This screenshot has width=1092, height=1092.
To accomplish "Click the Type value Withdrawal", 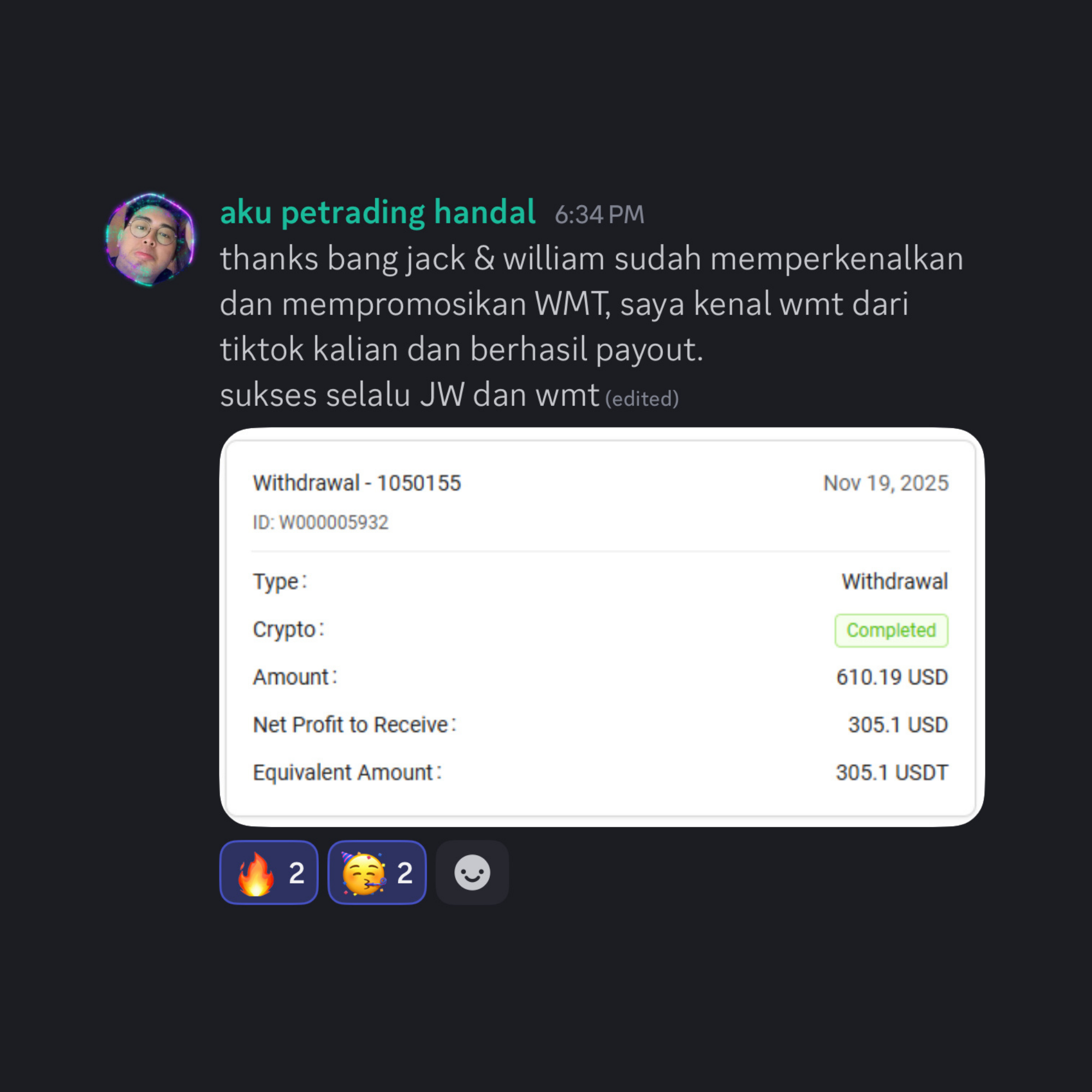I will pos(894,581).
